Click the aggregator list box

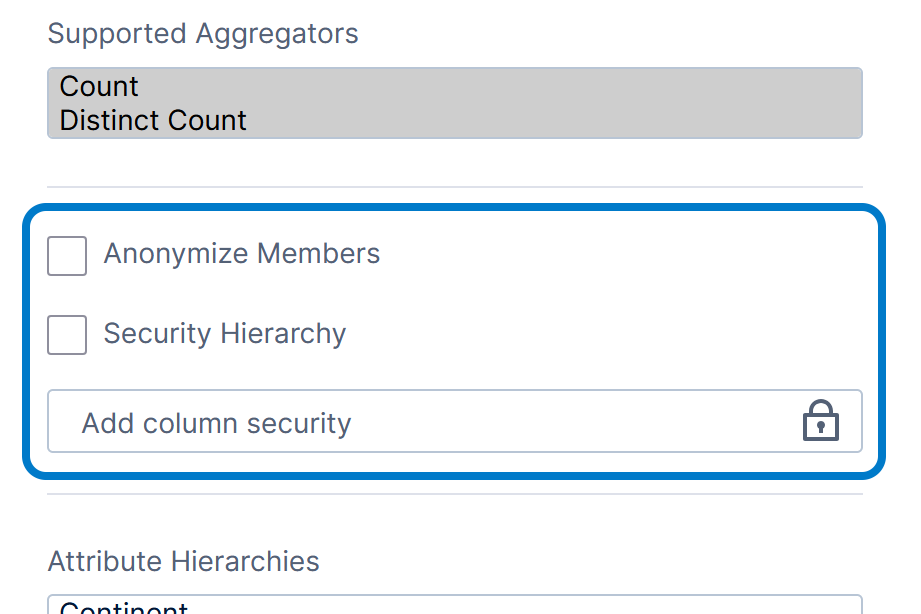455,103
